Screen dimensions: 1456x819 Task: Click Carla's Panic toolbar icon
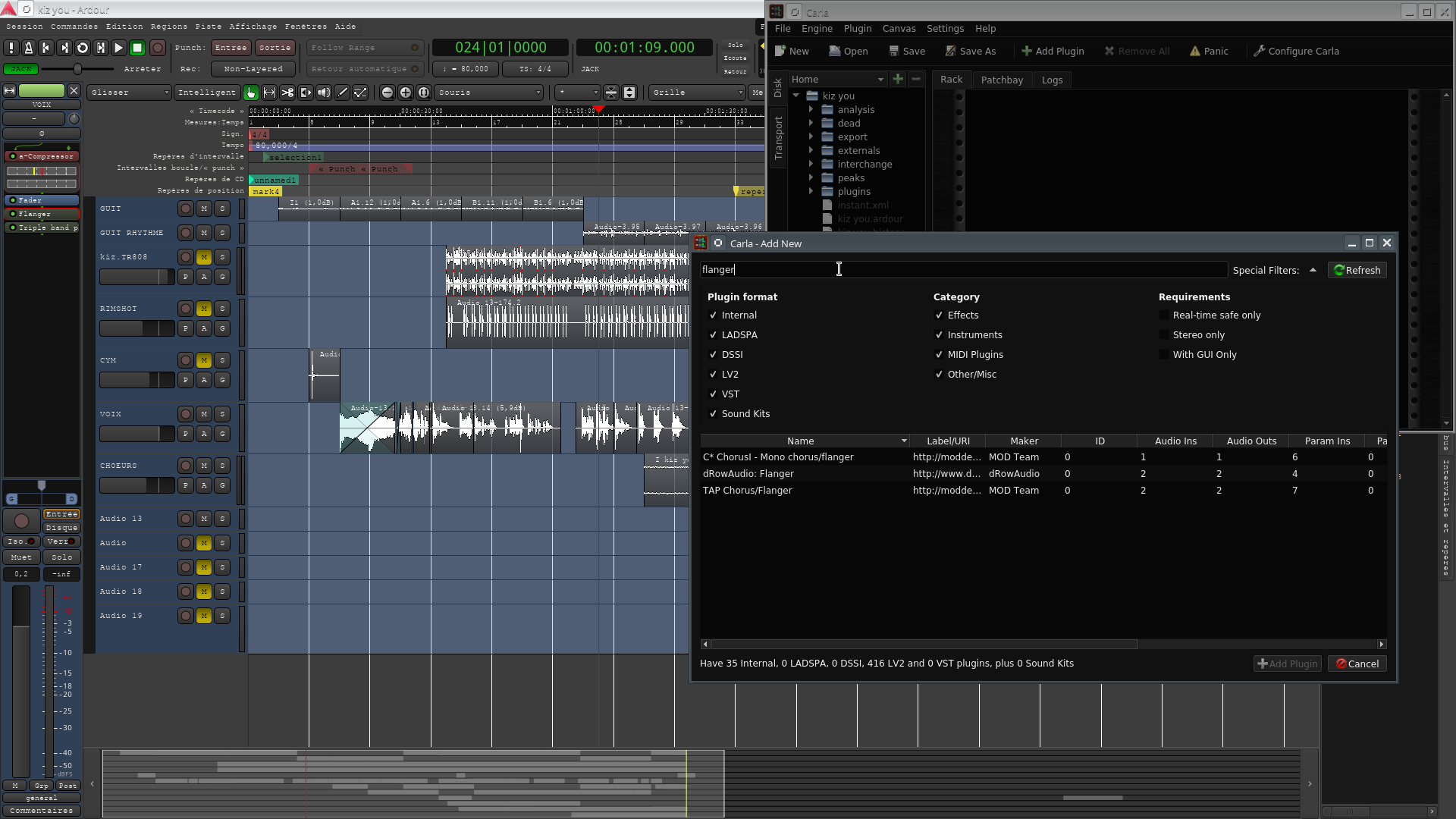[x=1208, y=51]
